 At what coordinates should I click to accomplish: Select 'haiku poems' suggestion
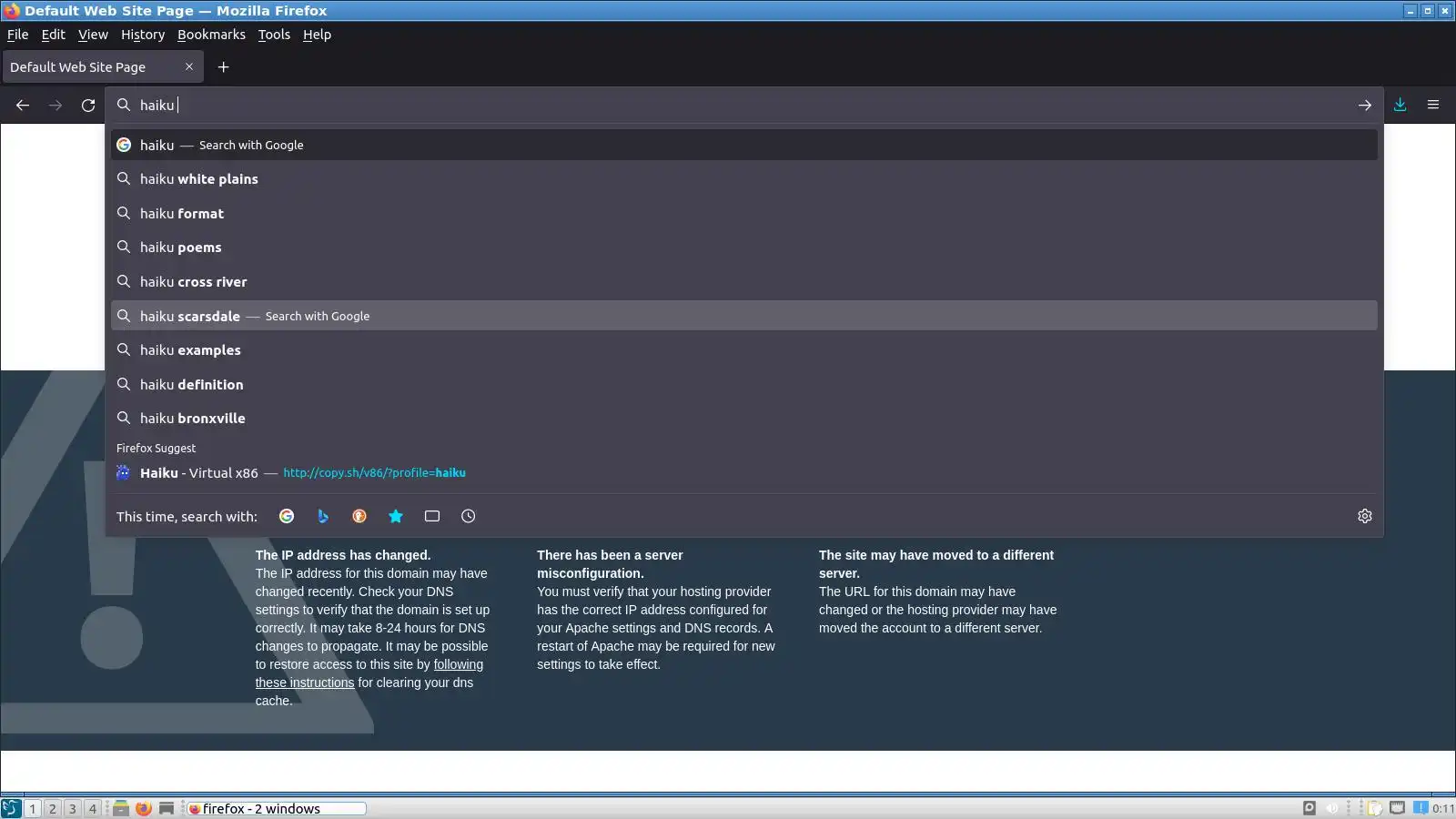tap(744, 248)
